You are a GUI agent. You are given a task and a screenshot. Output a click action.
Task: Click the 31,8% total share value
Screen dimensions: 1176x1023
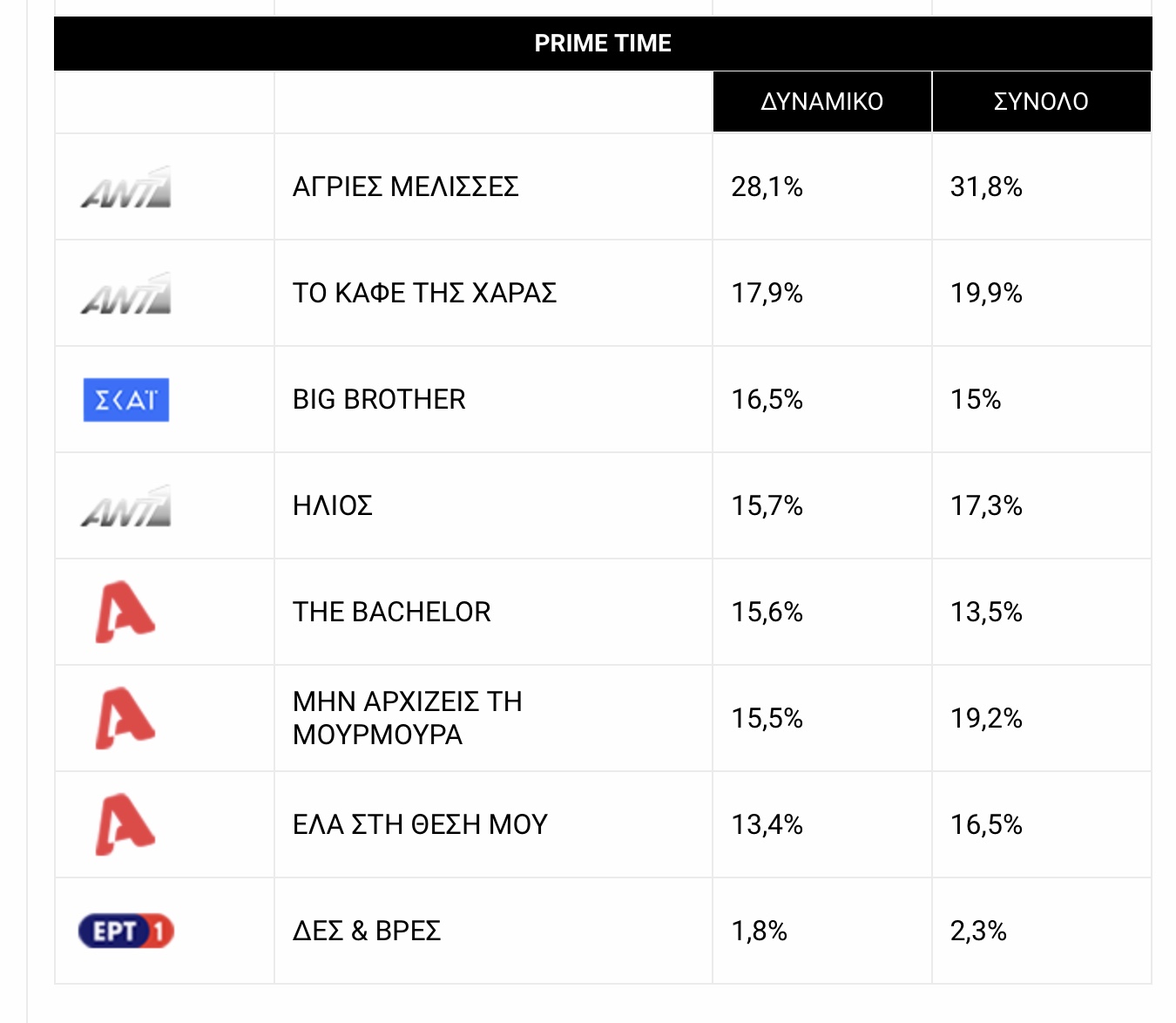(986, 187)
